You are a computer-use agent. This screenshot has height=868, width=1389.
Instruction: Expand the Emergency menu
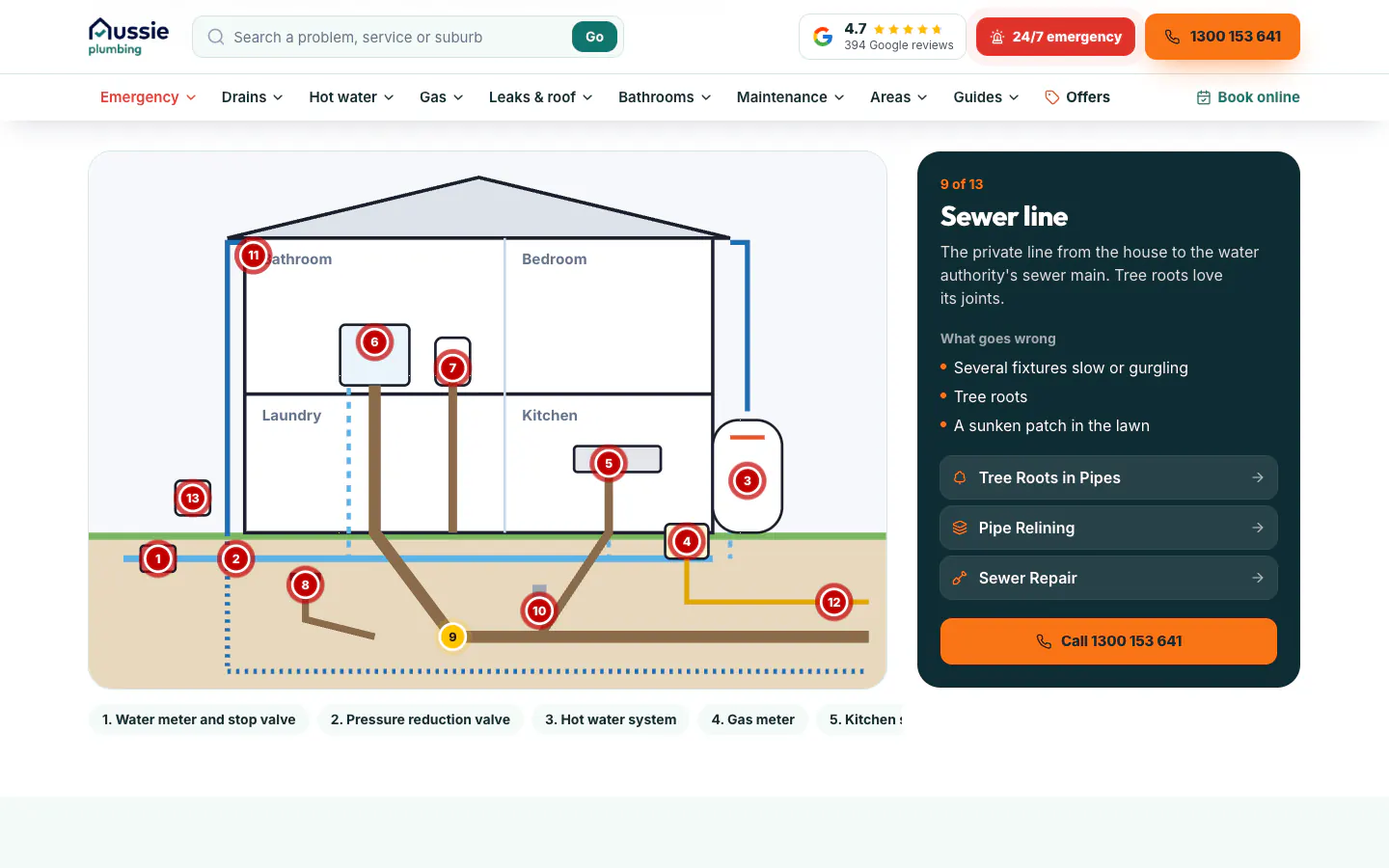point(149,97)
